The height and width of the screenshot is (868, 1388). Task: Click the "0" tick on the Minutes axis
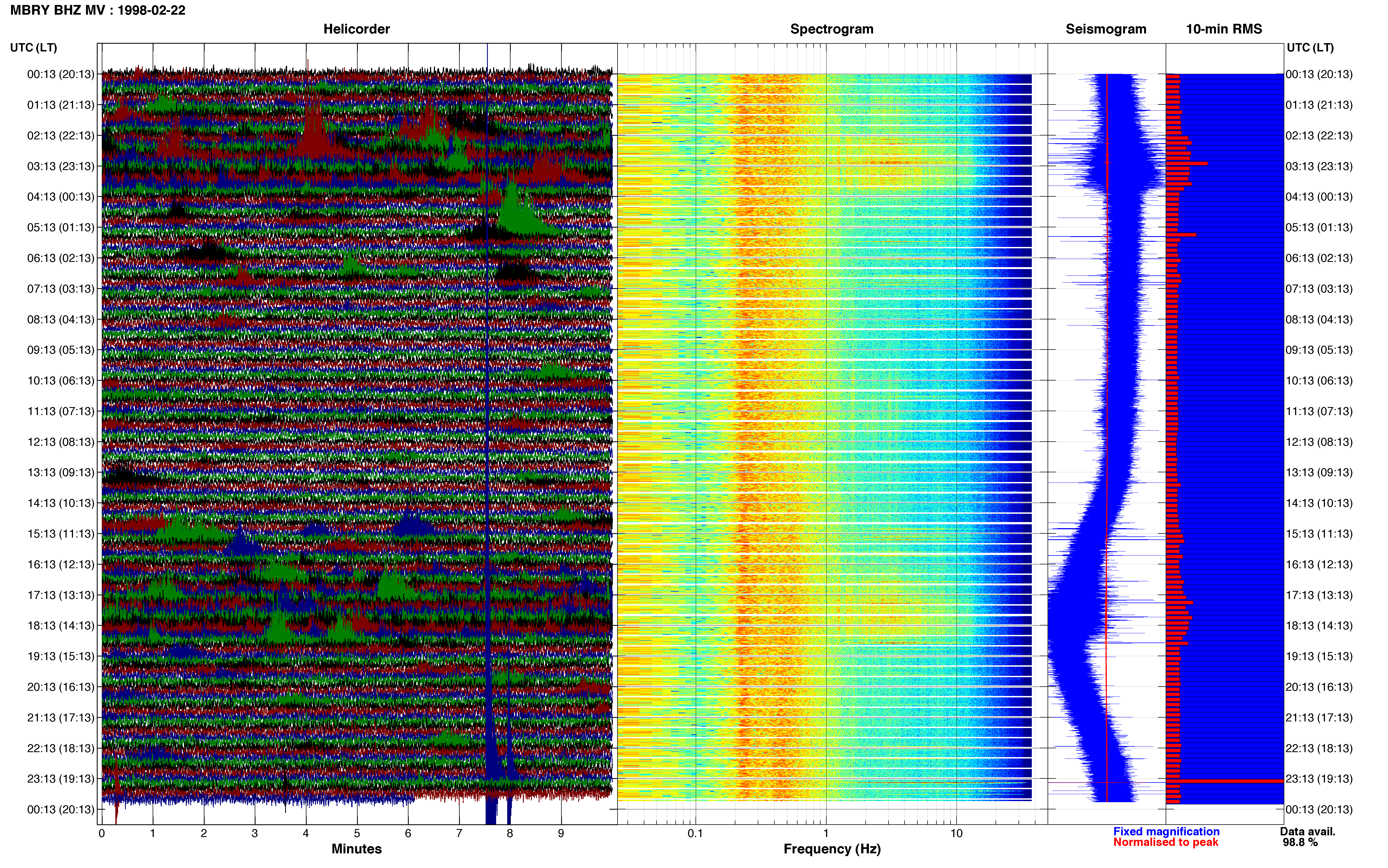[101, 833]
